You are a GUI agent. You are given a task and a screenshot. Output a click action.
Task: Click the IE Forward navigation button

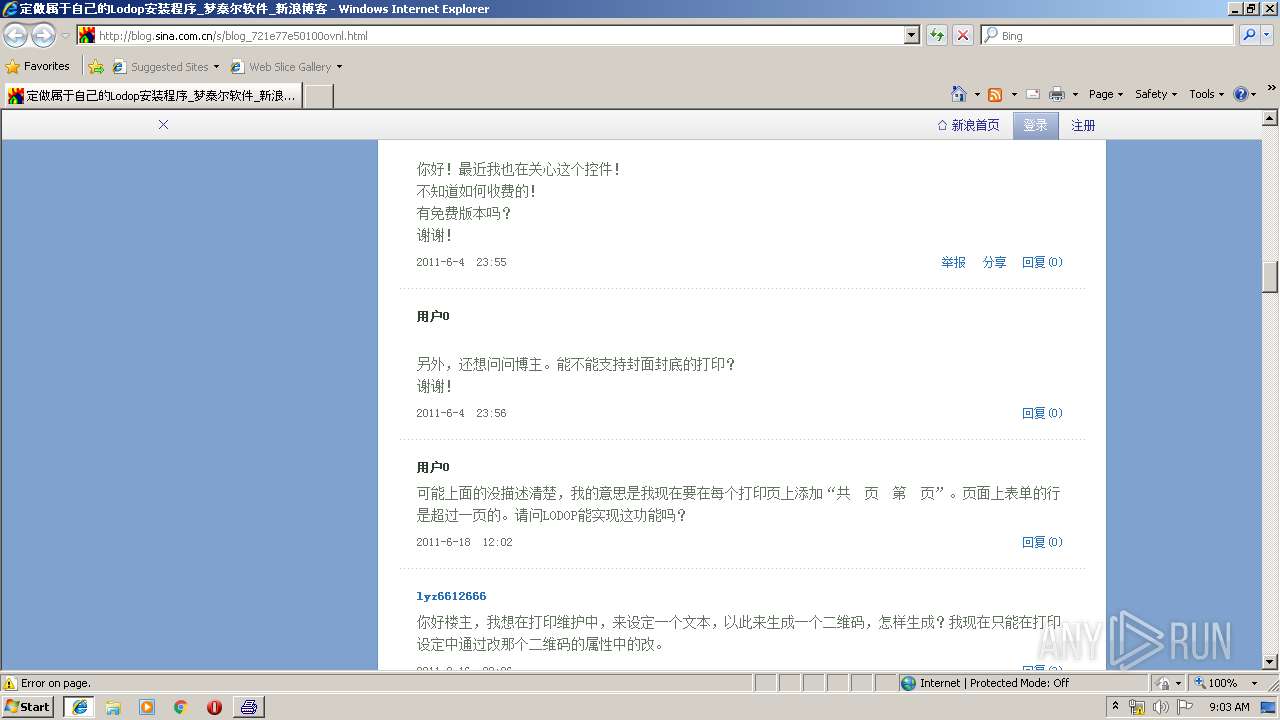[x=43, y=35]
